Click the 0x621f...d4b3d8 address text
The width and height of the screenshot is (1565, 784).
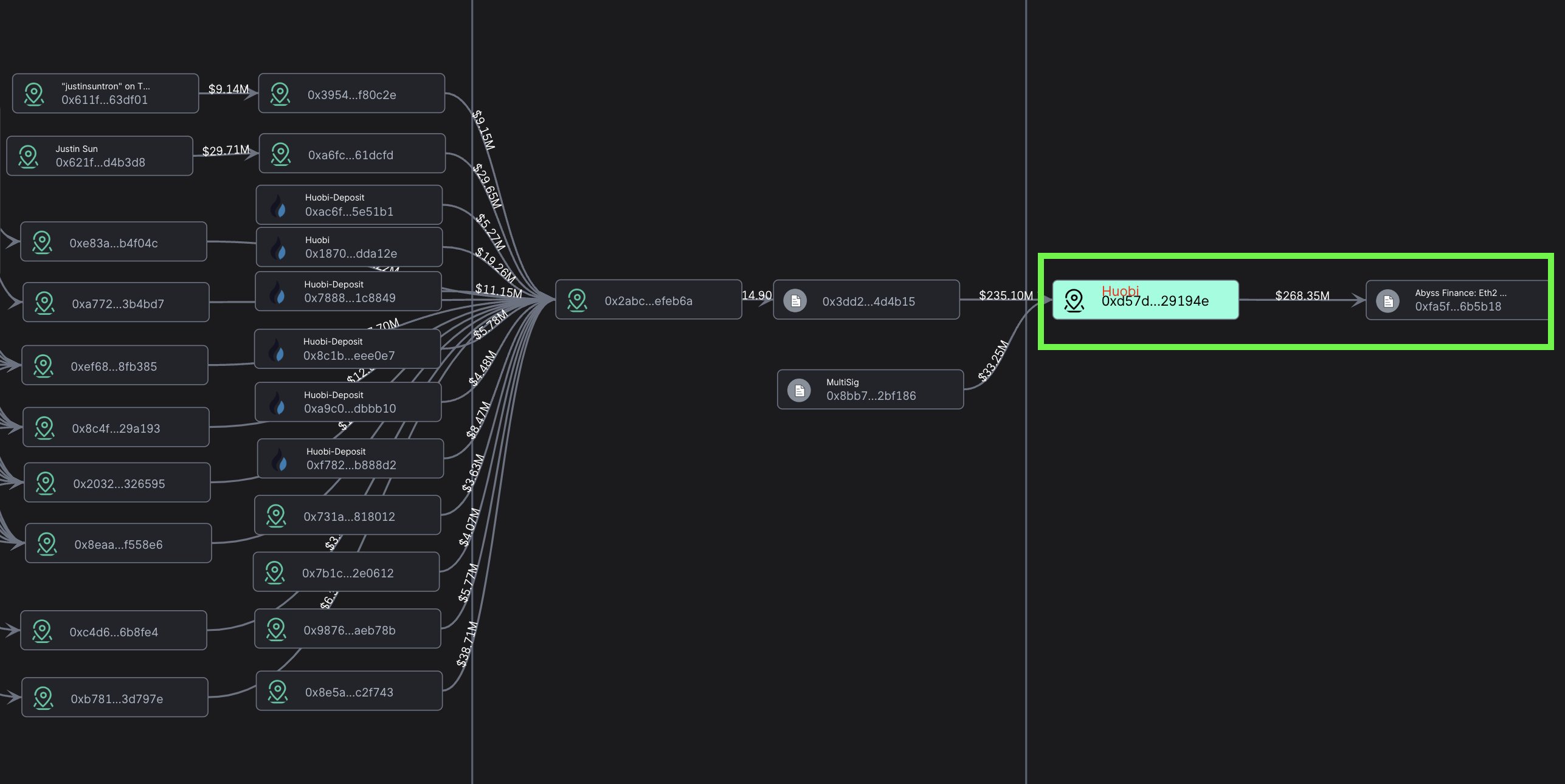click(100, 162)
